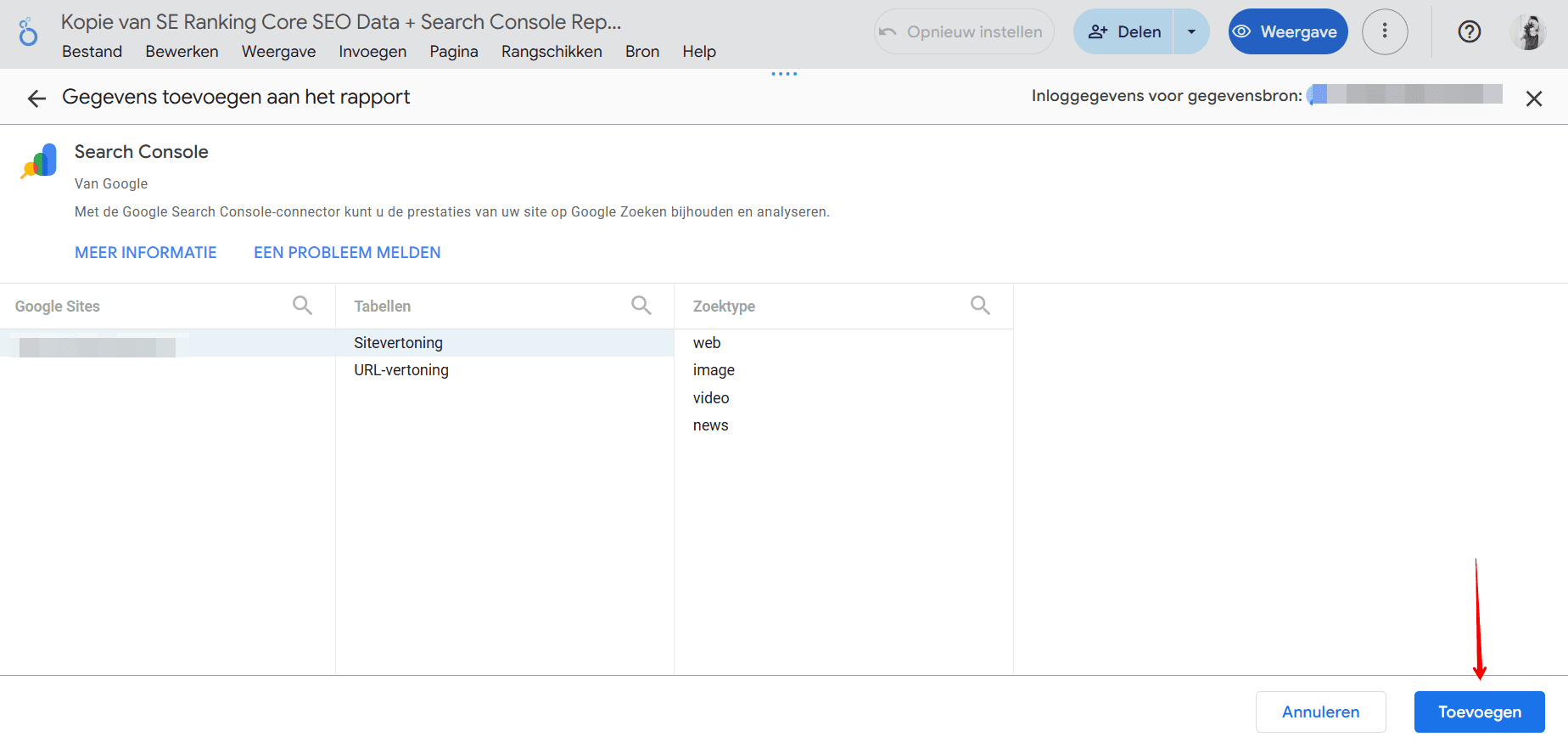Click the user profile avatar
The height and width of the screenshot is (748, 1568).
pyautogui.click(x=1528, y=32)
